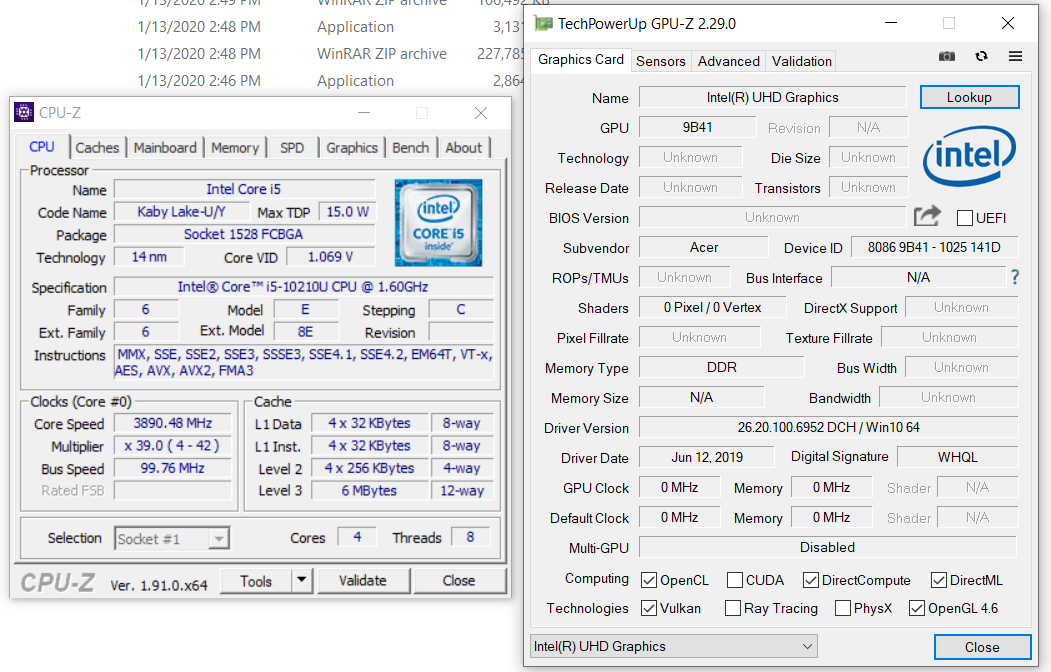1051x672 pixels.
Task: Click the Multiplier value x 39.0 (4 - 42)
Action: 172,446
